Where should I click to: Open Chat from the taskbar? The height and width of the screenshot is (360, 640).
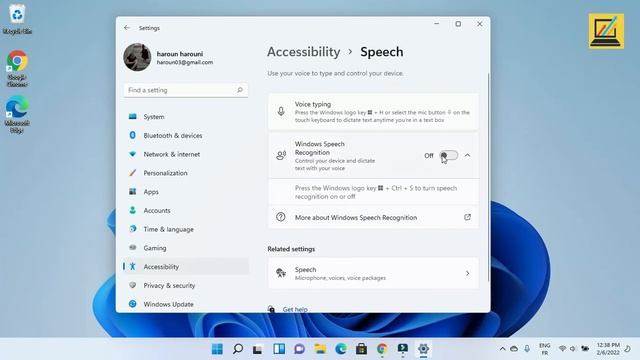[300, 349]
